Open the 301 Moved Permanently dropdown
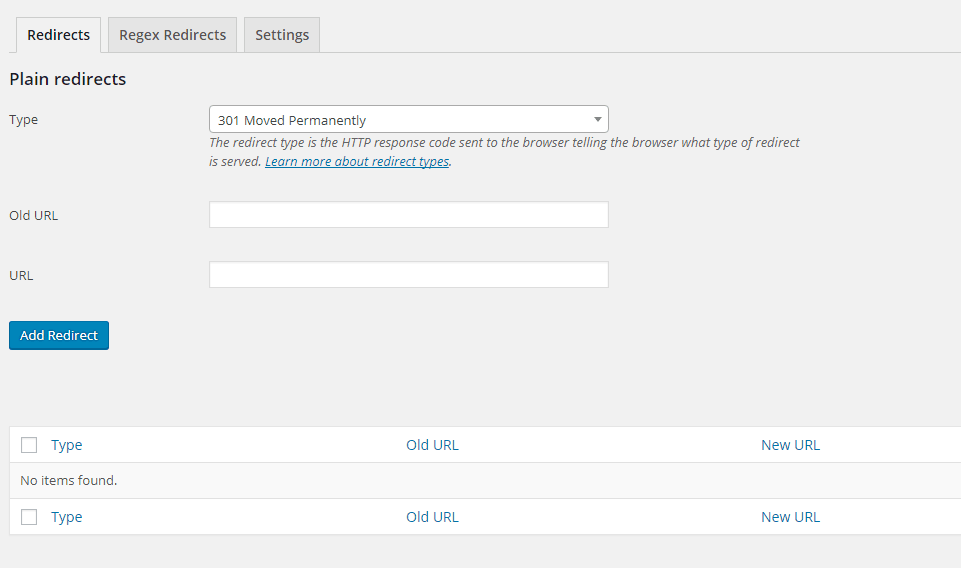Viewport: 961px width, 568px height. pos(408,120)
